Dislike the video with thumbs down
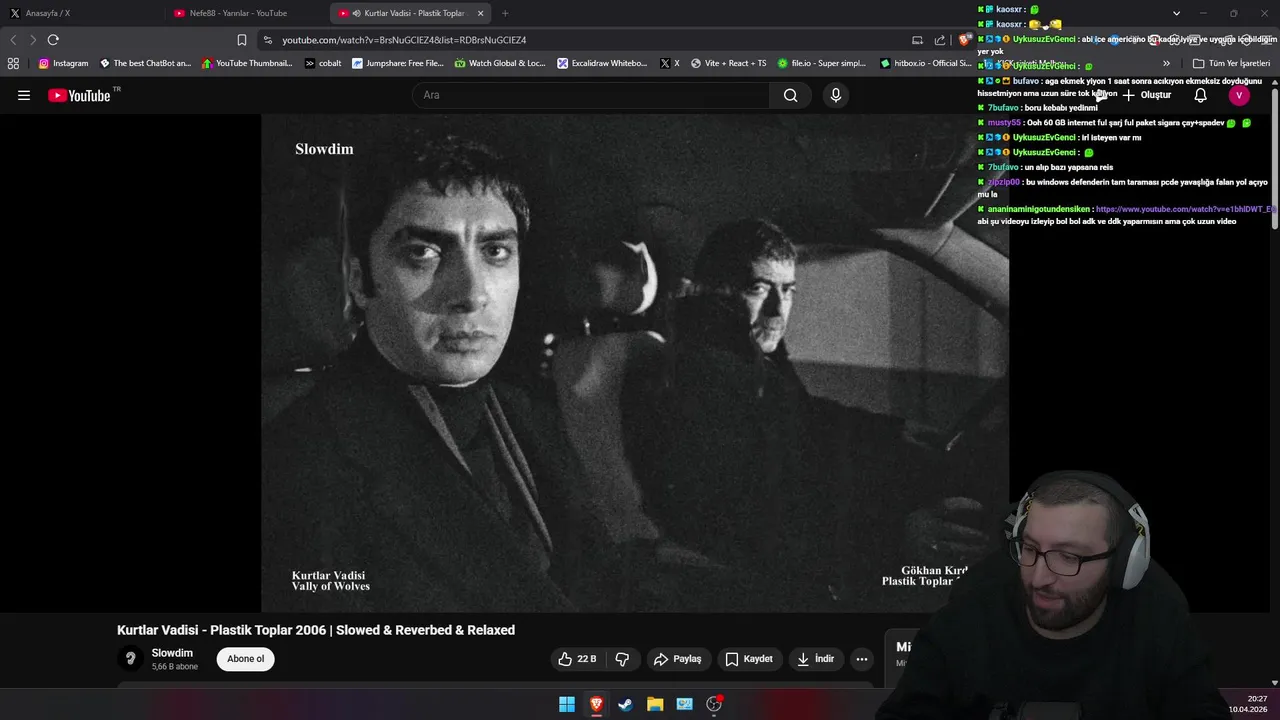The height and width of the screenshot is (720, 1280). tap(622, 659)
